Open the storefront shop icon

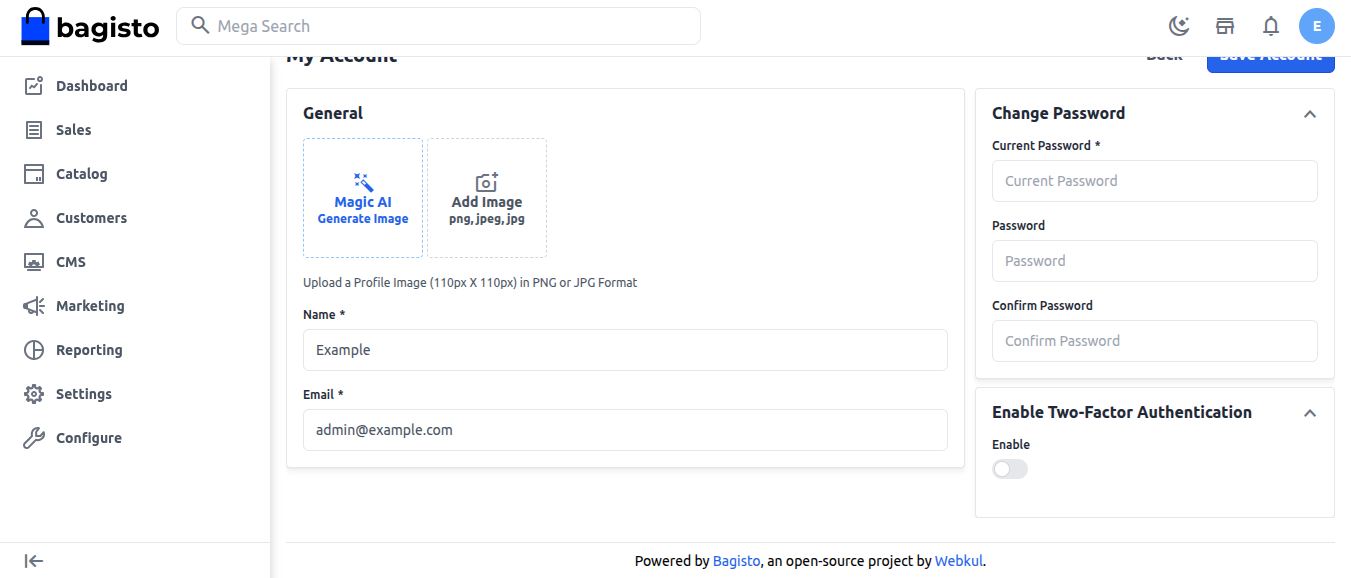(1225, 26)
